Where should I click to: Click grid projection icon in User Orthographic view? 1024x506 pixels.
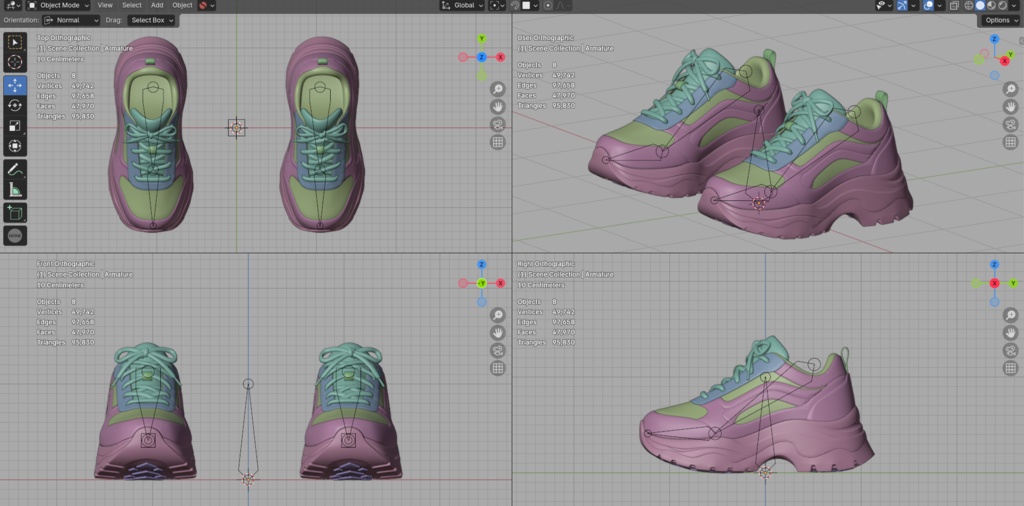click(1010, 142)
